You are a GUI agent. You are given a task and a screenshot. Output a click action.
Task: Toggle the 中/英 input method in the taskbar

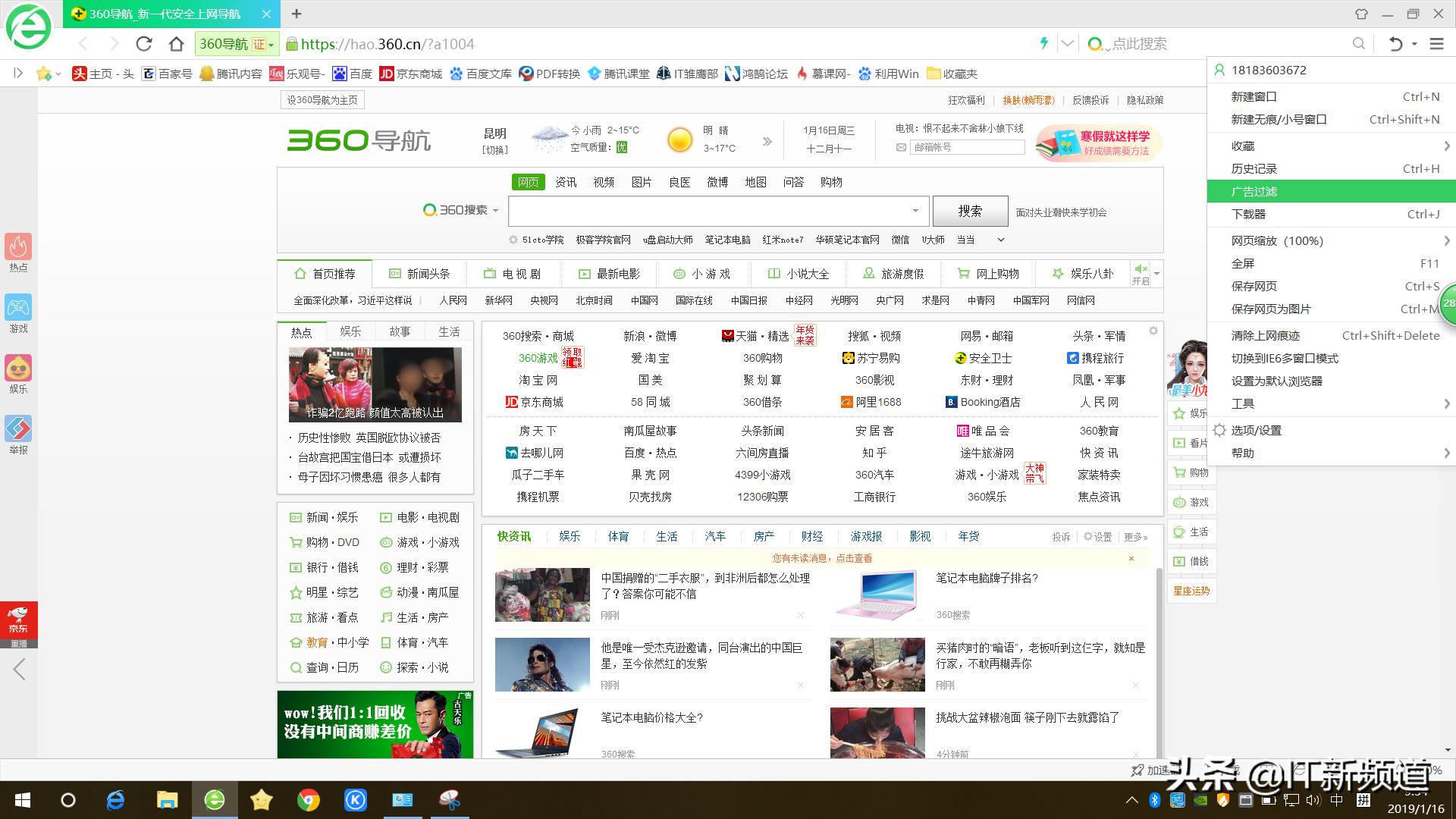[x=1338, y=800]
